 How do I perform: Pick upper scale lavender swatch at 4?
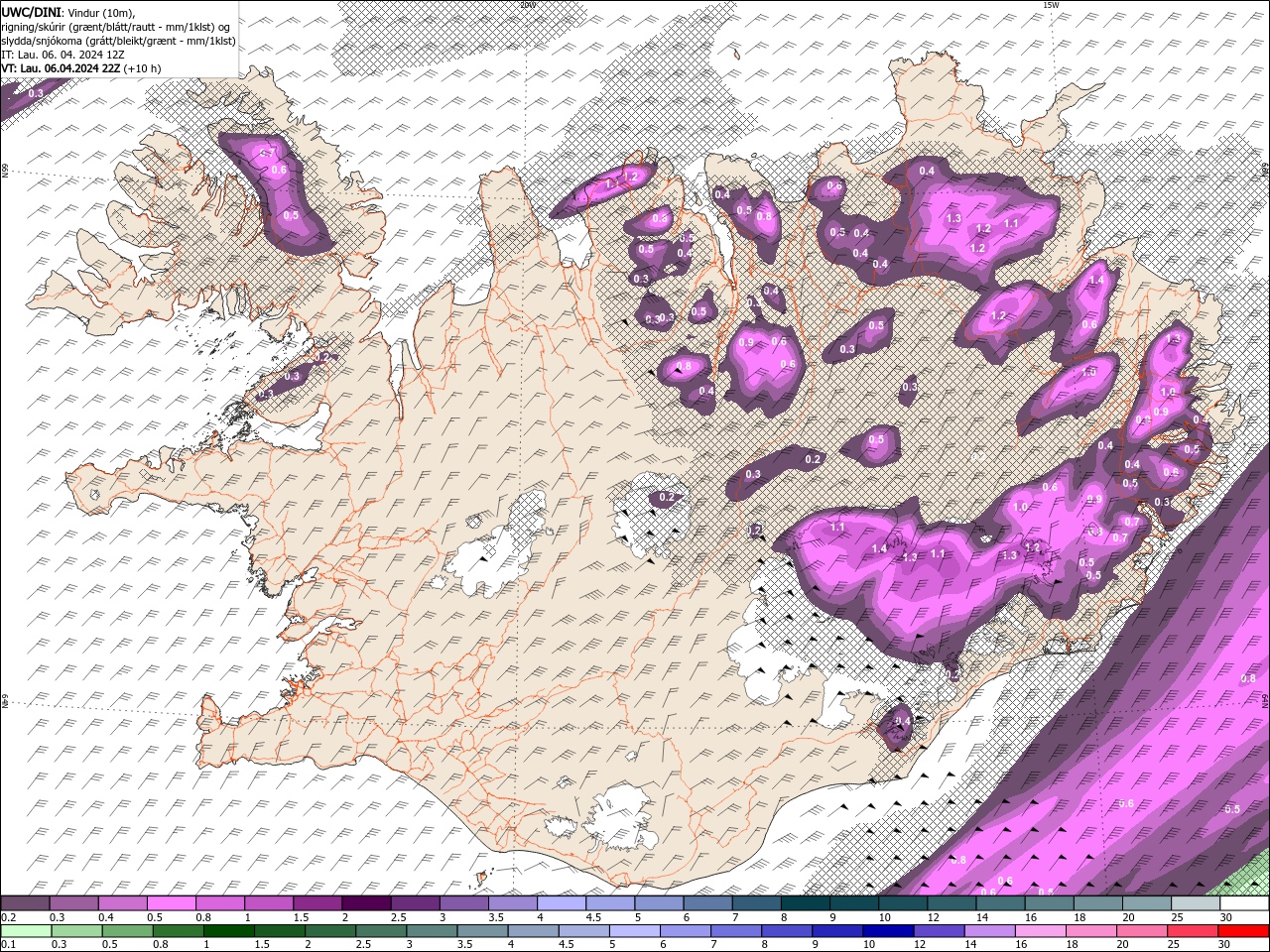pos(560,903)
